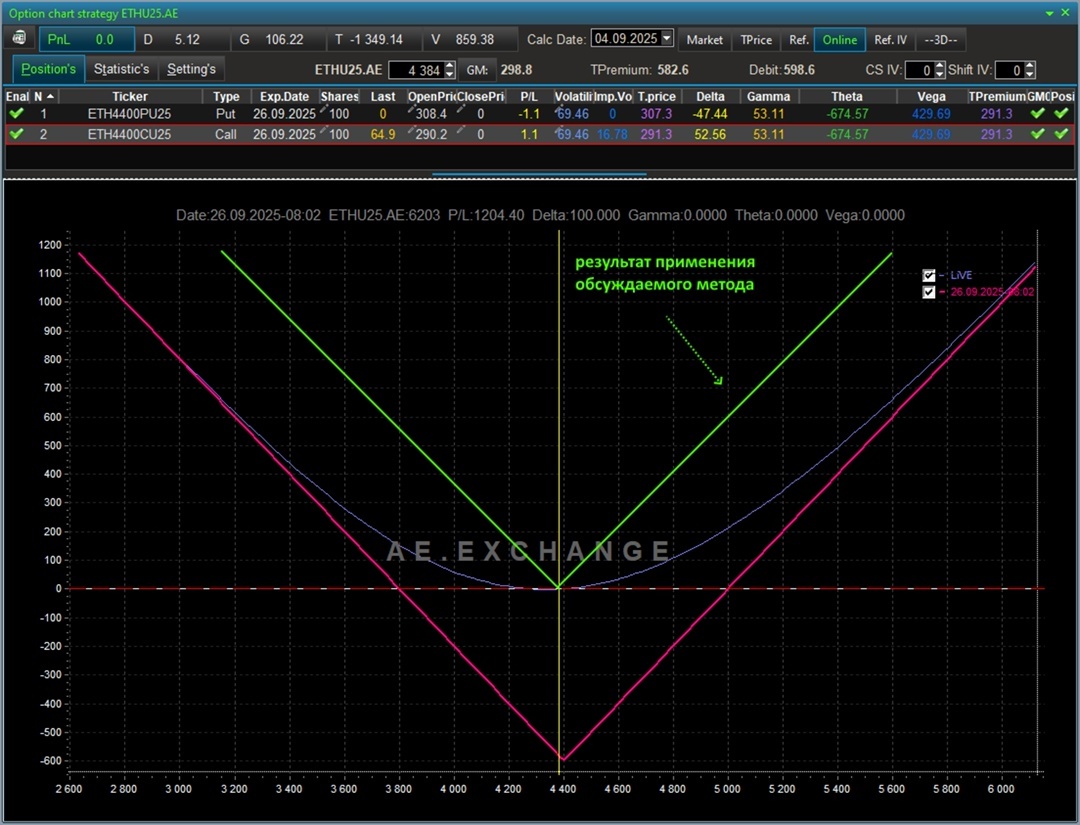
Task: Toggle Enabled checkmark for ETH4400PU25 row
Action: (17, 114)
